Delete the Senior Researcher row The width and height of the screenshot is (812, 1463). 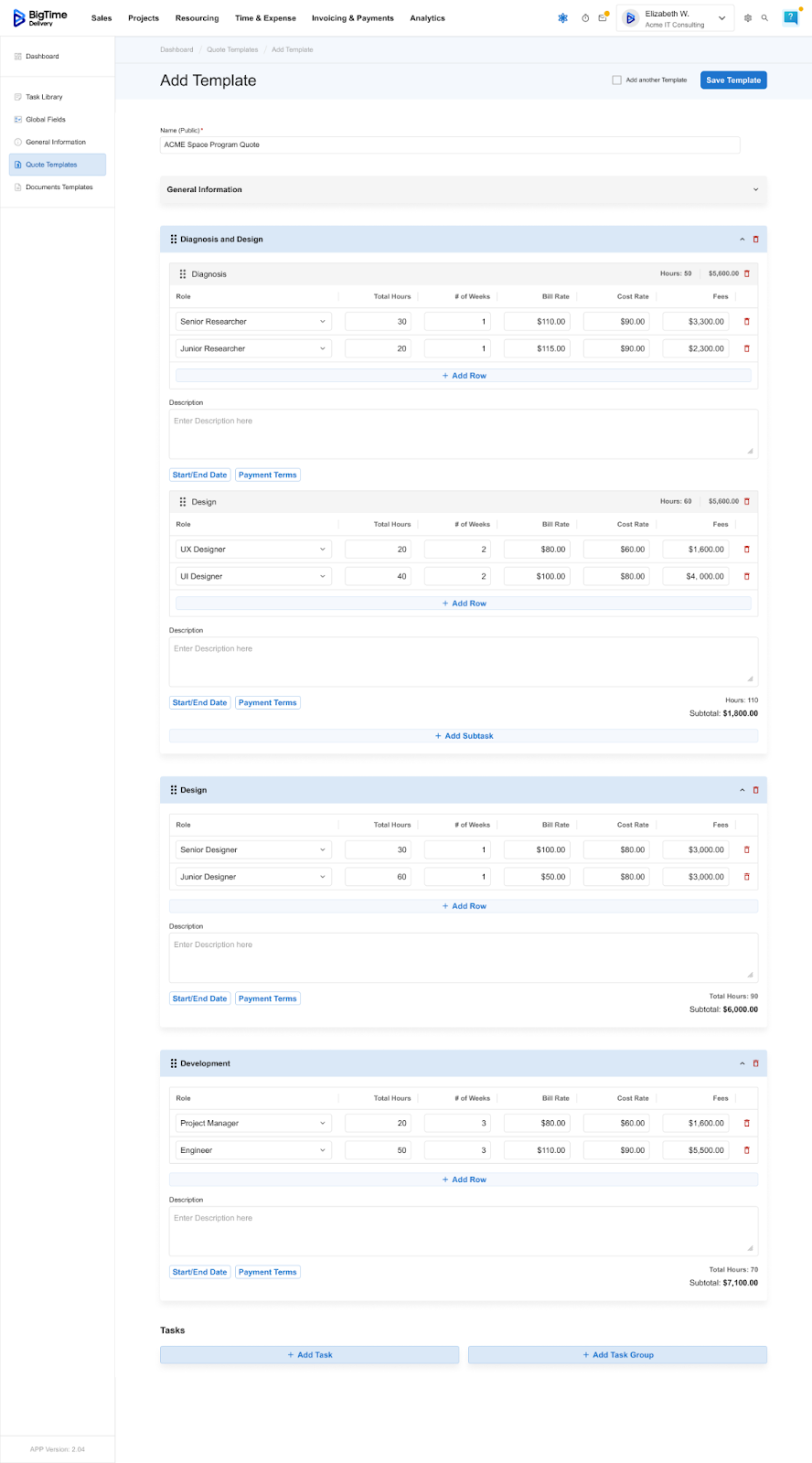click(x=747, y=322)
